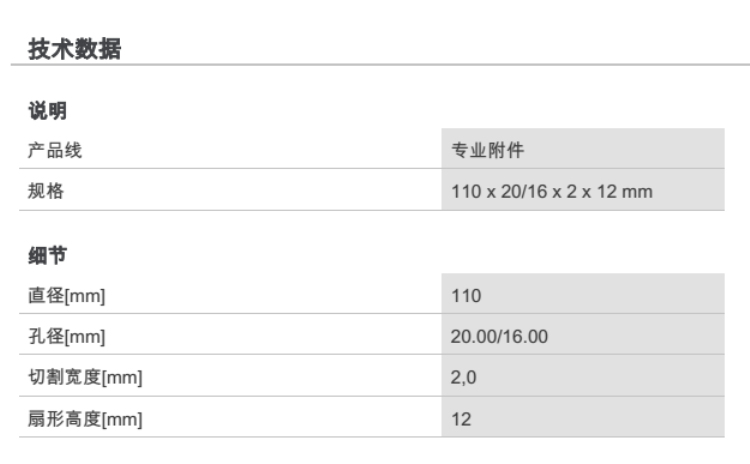Click the 20.00/16.00 value cell
This screenshot has width=750, height=464.
click(499, 337)
